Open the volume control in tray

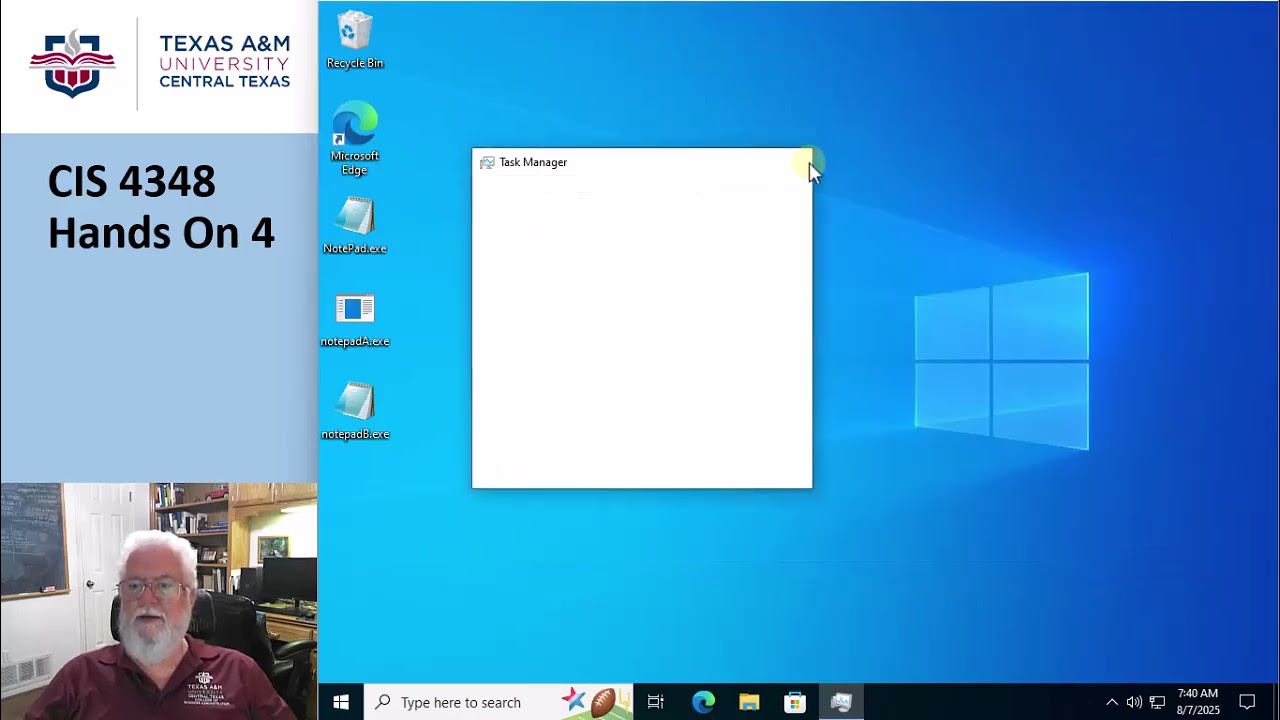[1134, 702]
